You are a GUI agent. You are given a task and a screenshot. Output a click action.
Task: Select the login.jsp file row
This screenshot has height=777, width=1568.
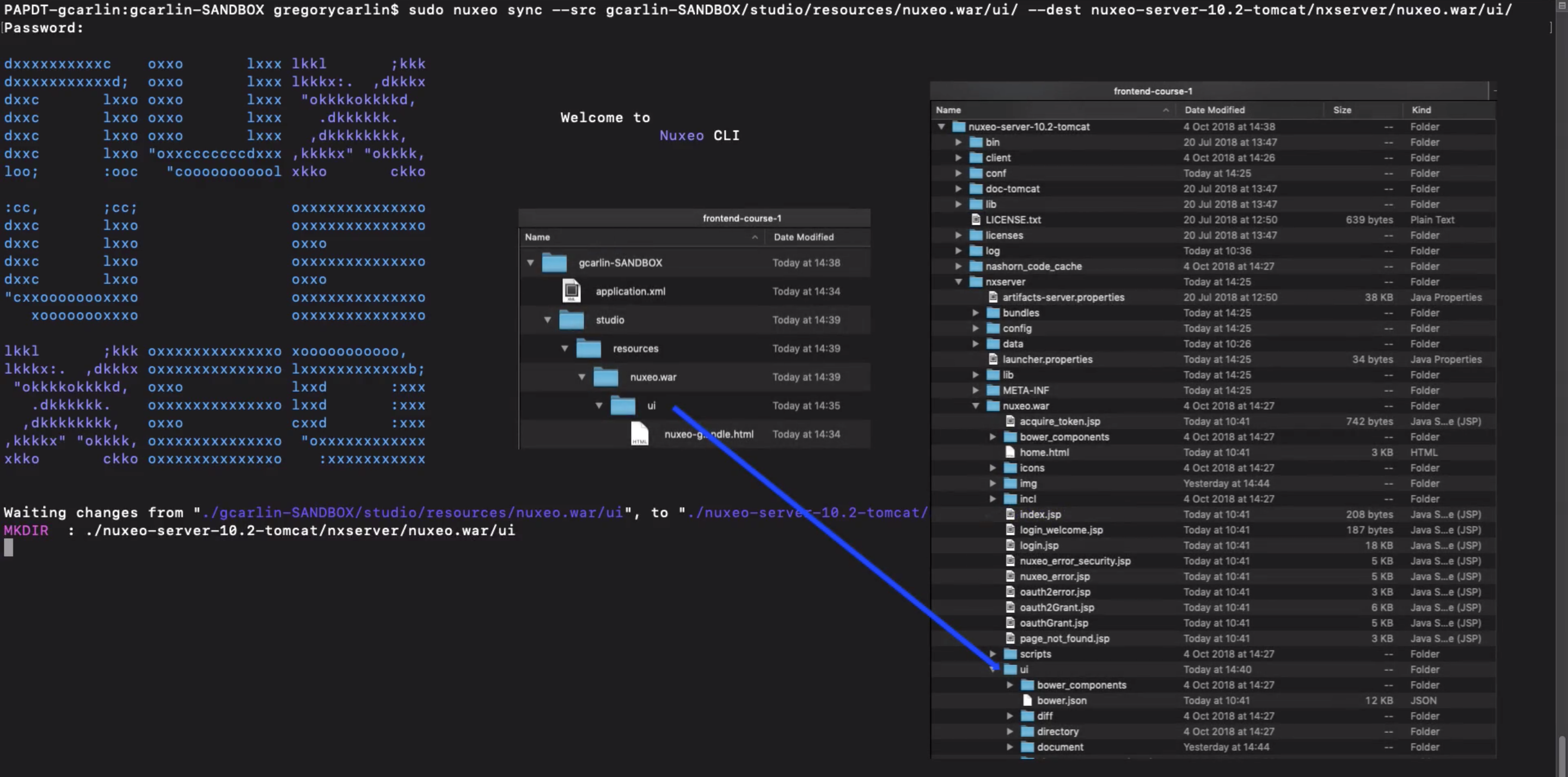tap(1213, 545)
